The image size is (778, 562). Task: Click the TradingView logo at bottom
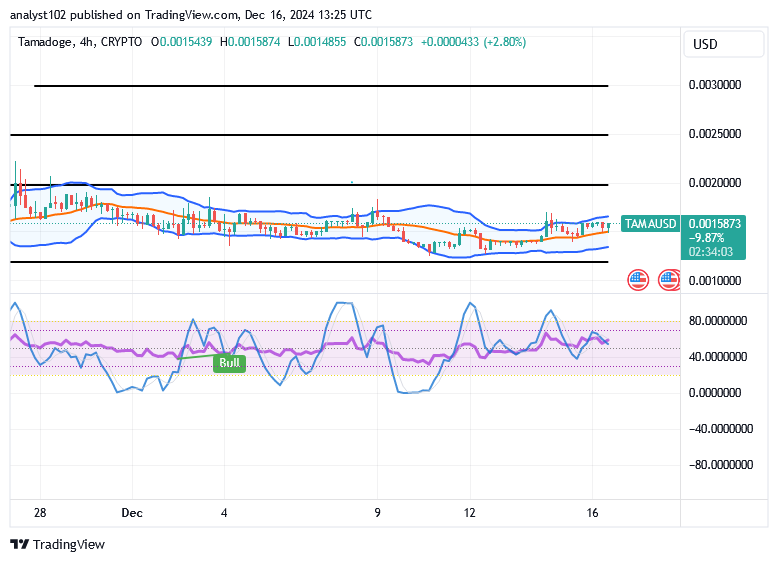point(58,544)
